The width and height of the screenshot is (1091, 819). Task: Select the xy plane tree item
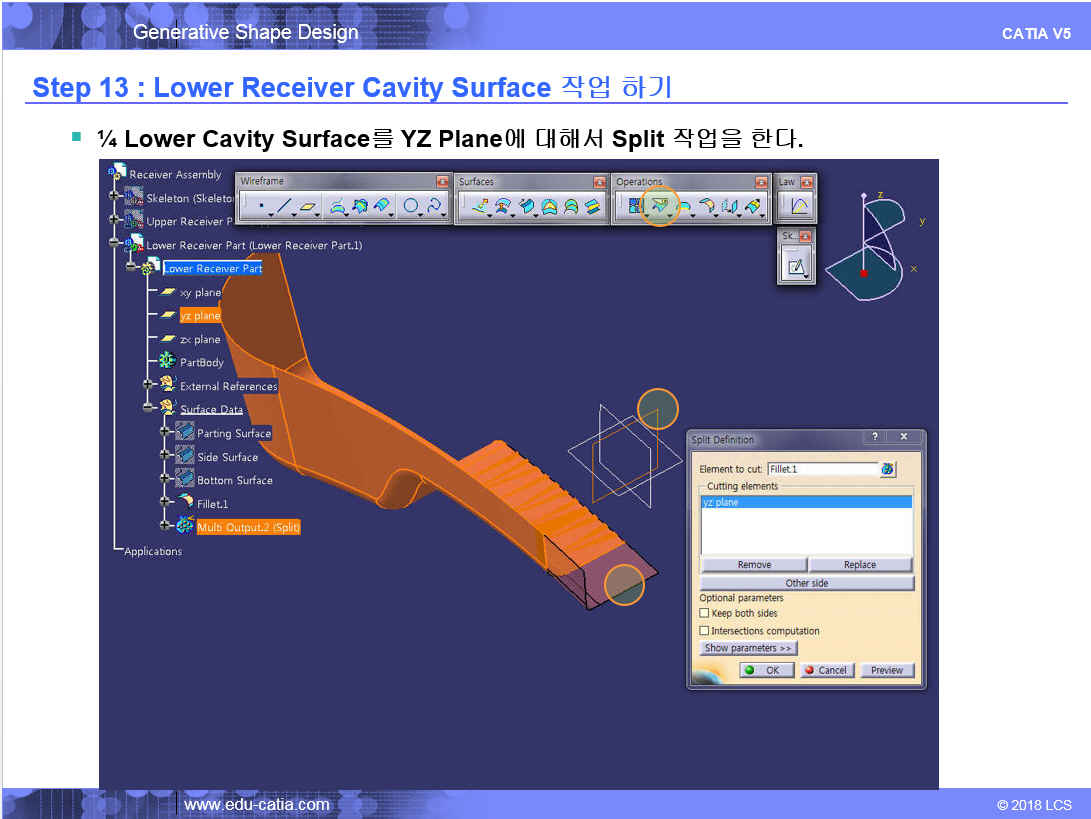pyautogui.click(x=200, y=293)
